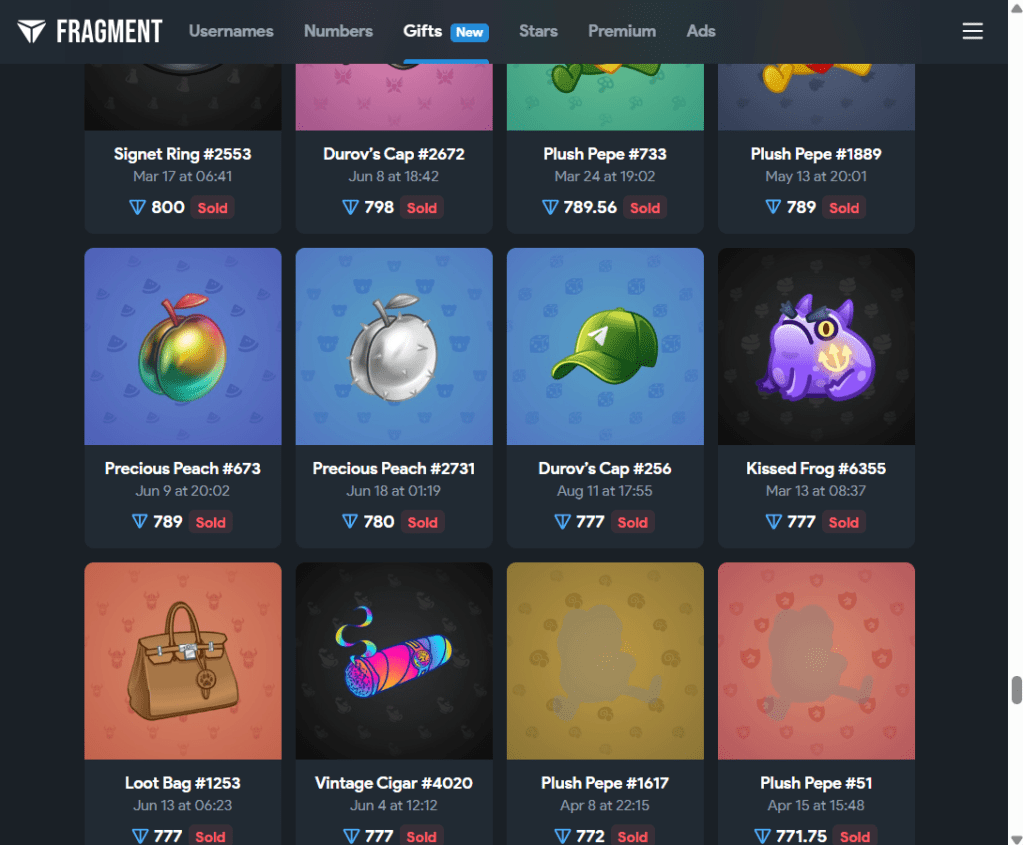Screen dimensions: 1023x845
Task: Switch to the Numbers tab
Action: coord(338,31)
